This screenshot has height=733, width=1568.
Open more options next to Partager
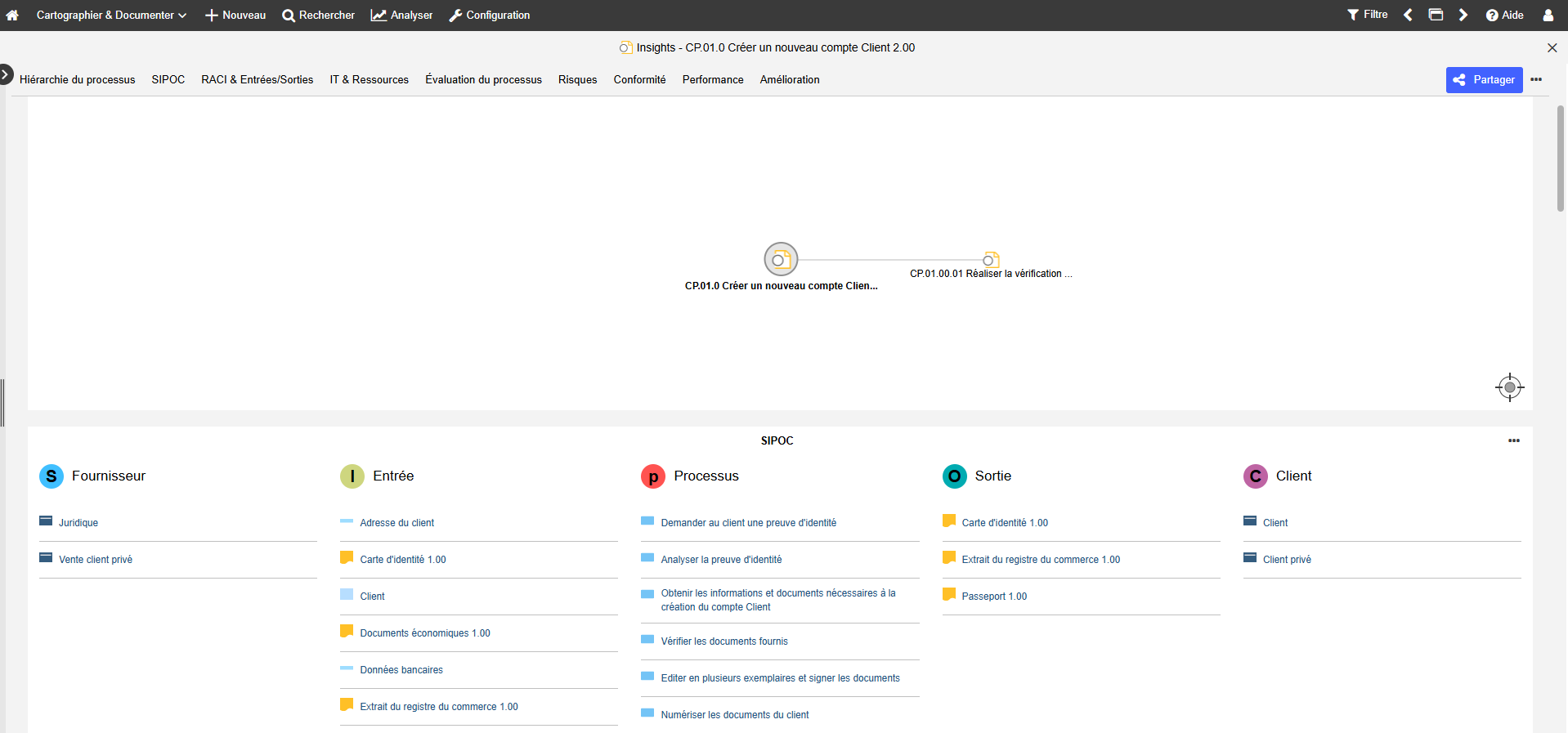(x=1536, y=80)
